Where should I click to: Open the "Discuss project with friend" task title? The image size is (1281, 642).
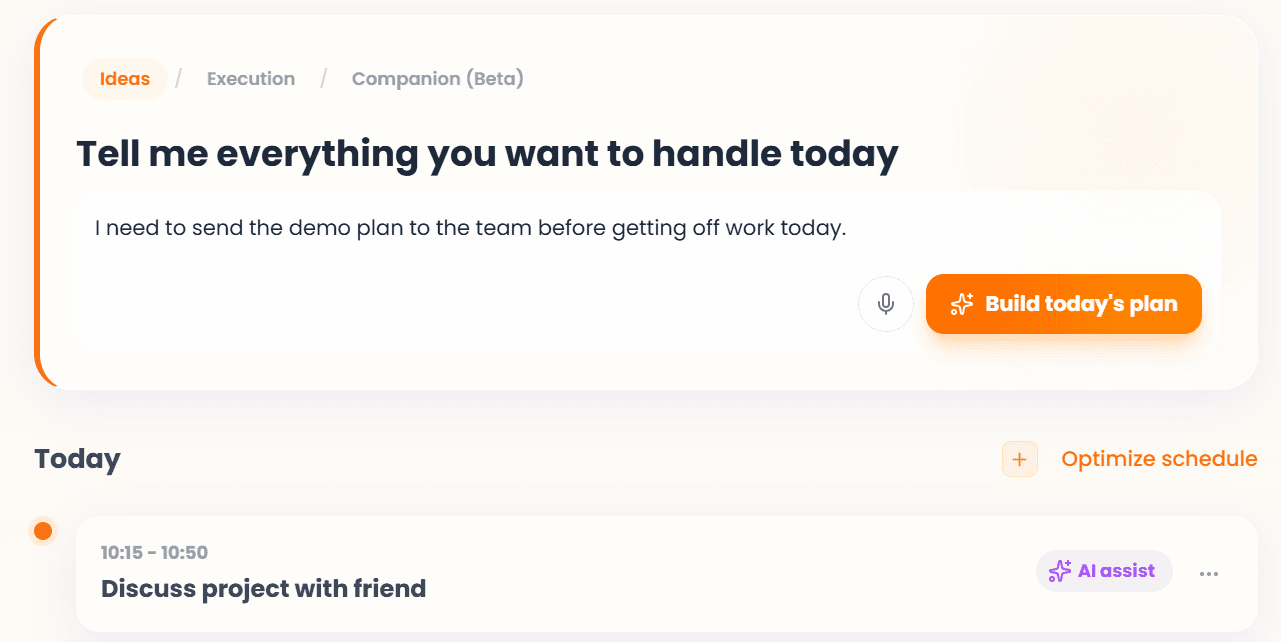tap(264, 588)
